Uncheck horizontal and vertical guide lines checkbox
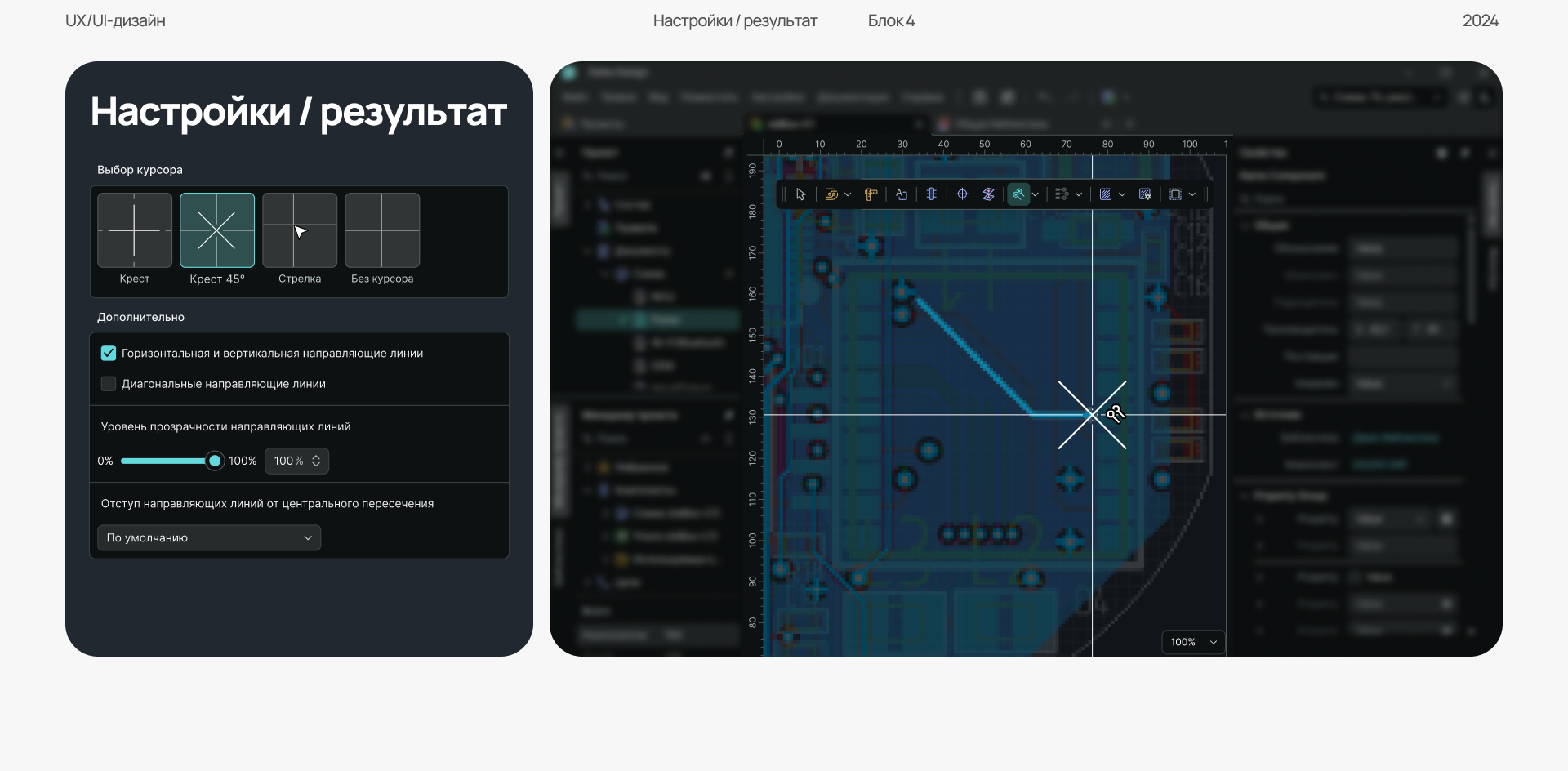 (109, 353)
